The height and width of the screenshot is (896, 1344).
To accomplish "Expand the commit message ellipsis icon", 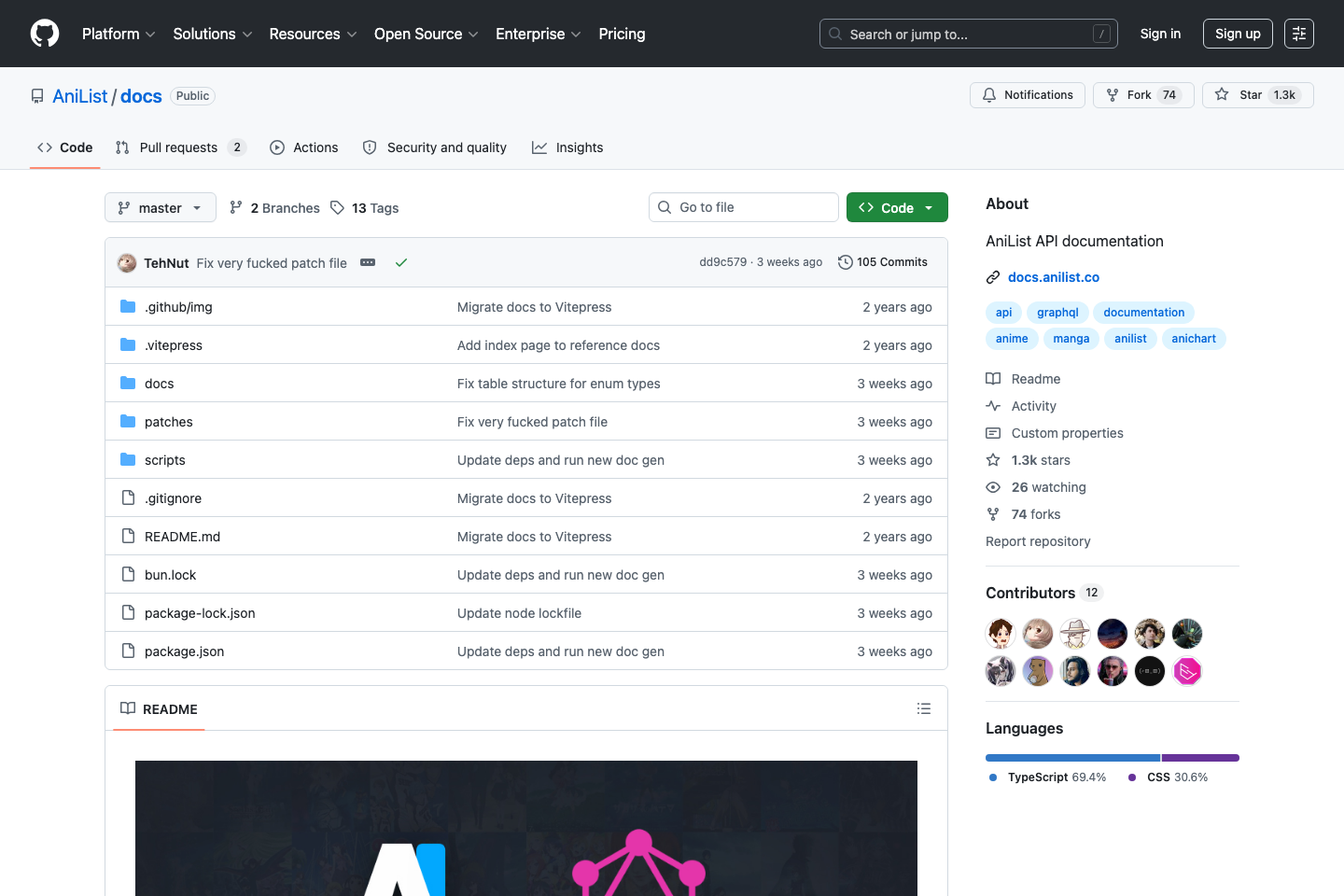I will click(x=368, y=262).
